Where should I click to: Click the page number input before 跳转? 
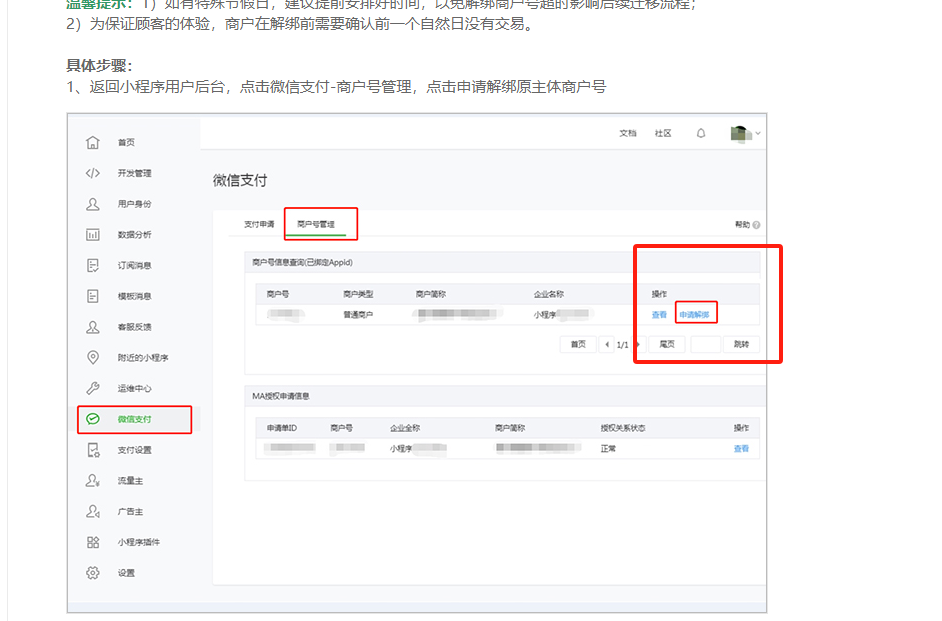pyautogui.click(x=705, y=344)
